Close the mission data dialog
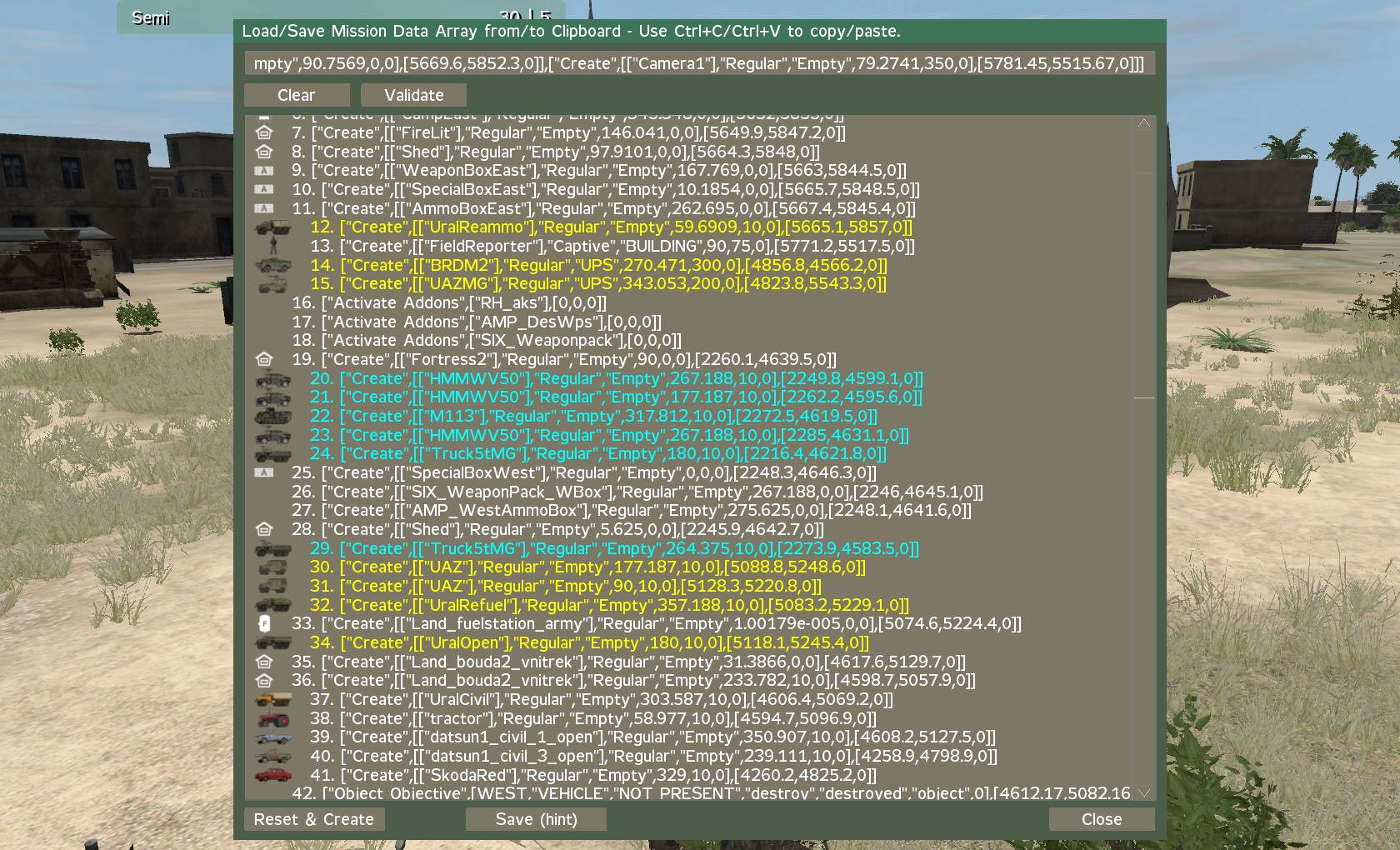This screenshot has width=1400, height=850. 1101,819
